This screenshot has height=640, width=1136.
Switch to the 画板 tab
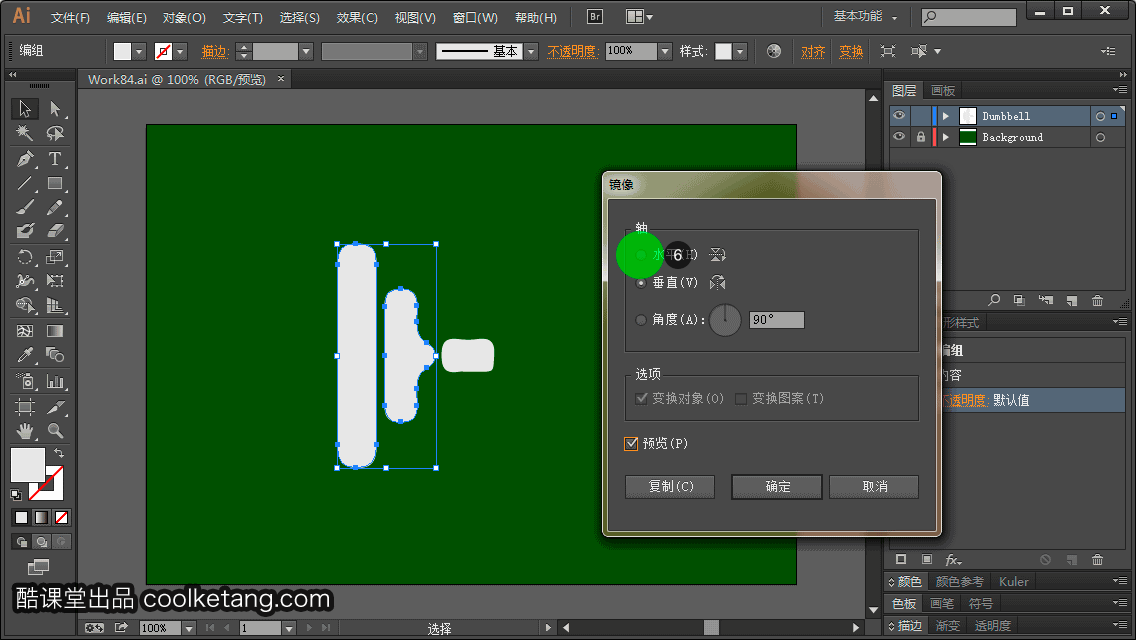pos(943,91)
